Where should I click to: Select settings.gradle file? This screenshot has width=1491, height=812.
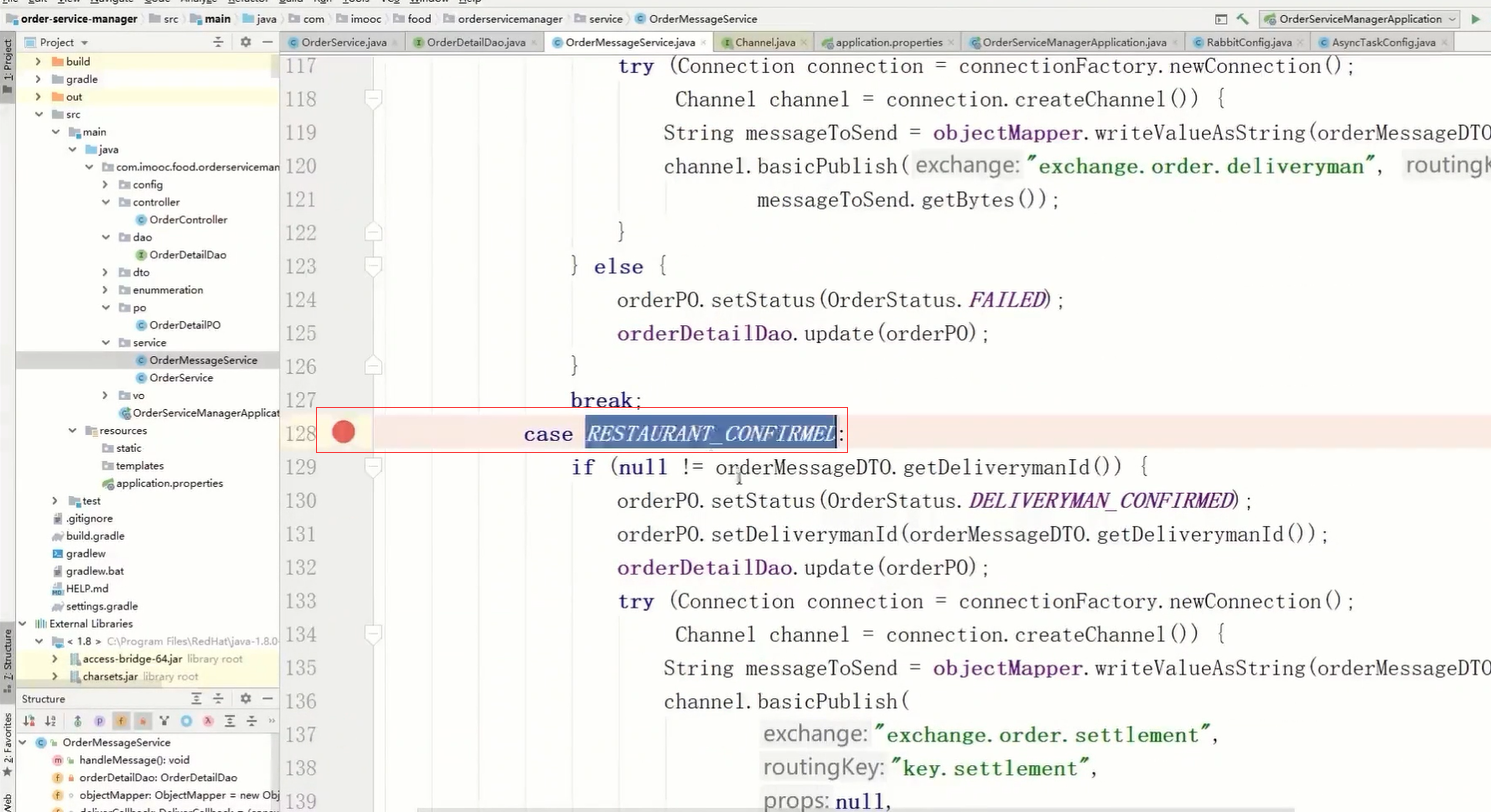(101, 606)
